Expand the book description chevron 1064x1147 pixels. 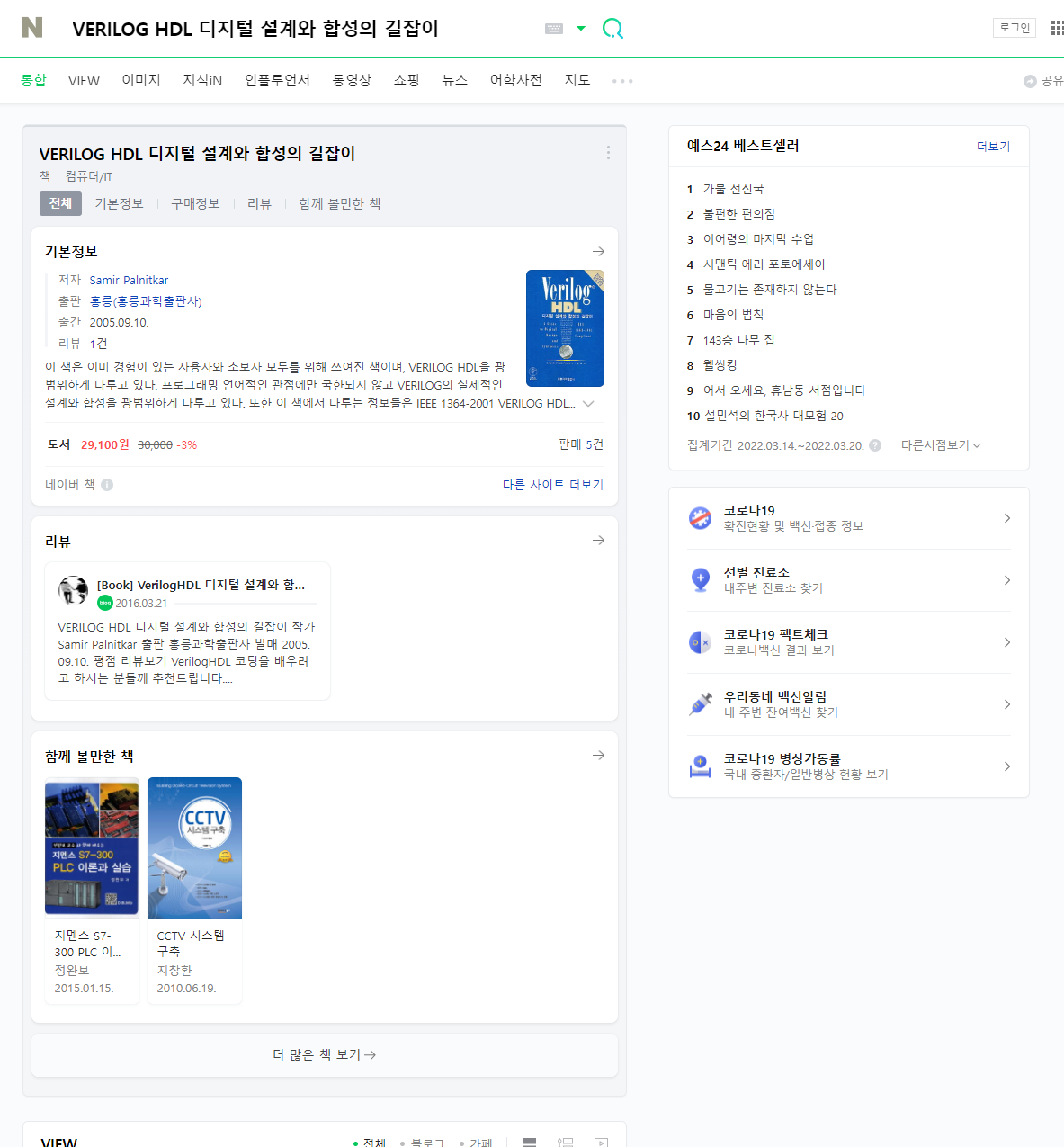pos(588,404)
